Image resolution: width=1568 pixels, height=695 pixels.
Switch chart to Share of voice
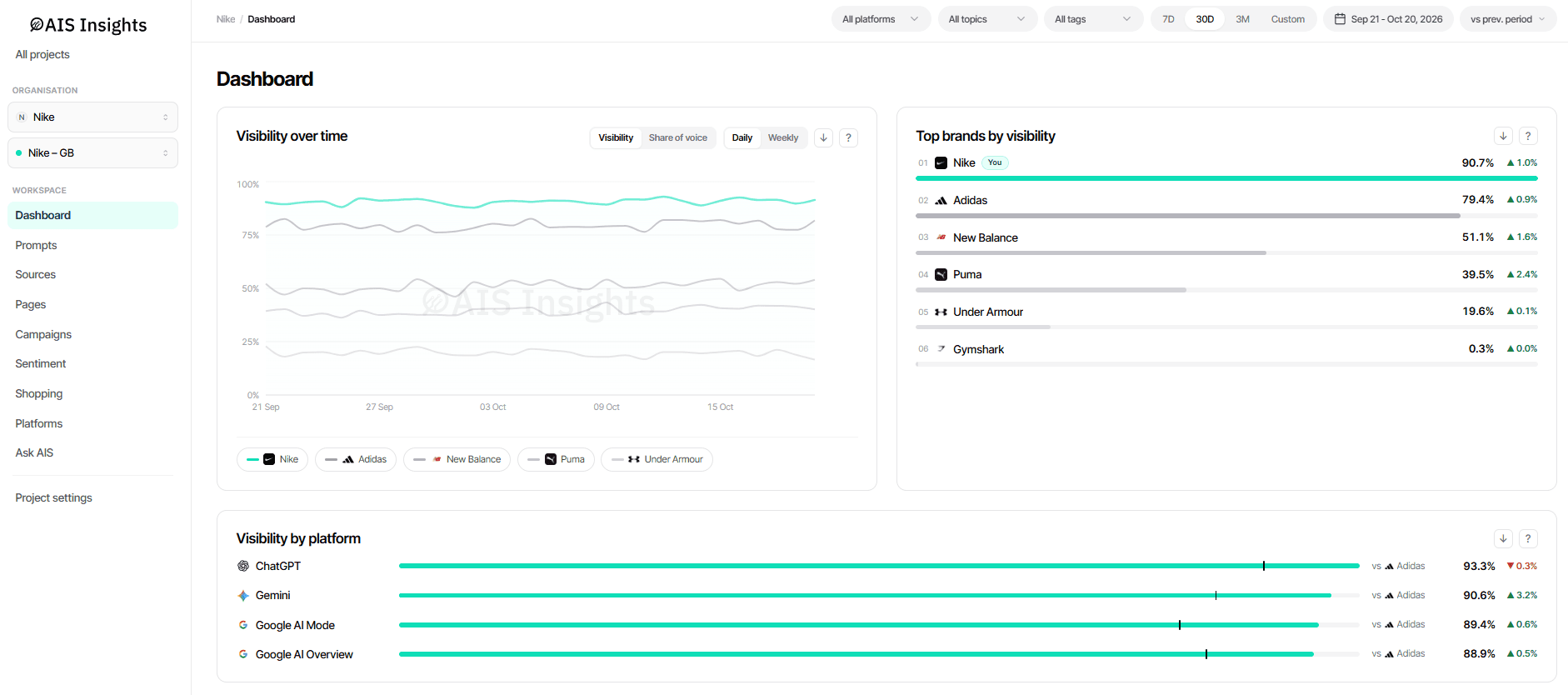[x=678, y=138]
